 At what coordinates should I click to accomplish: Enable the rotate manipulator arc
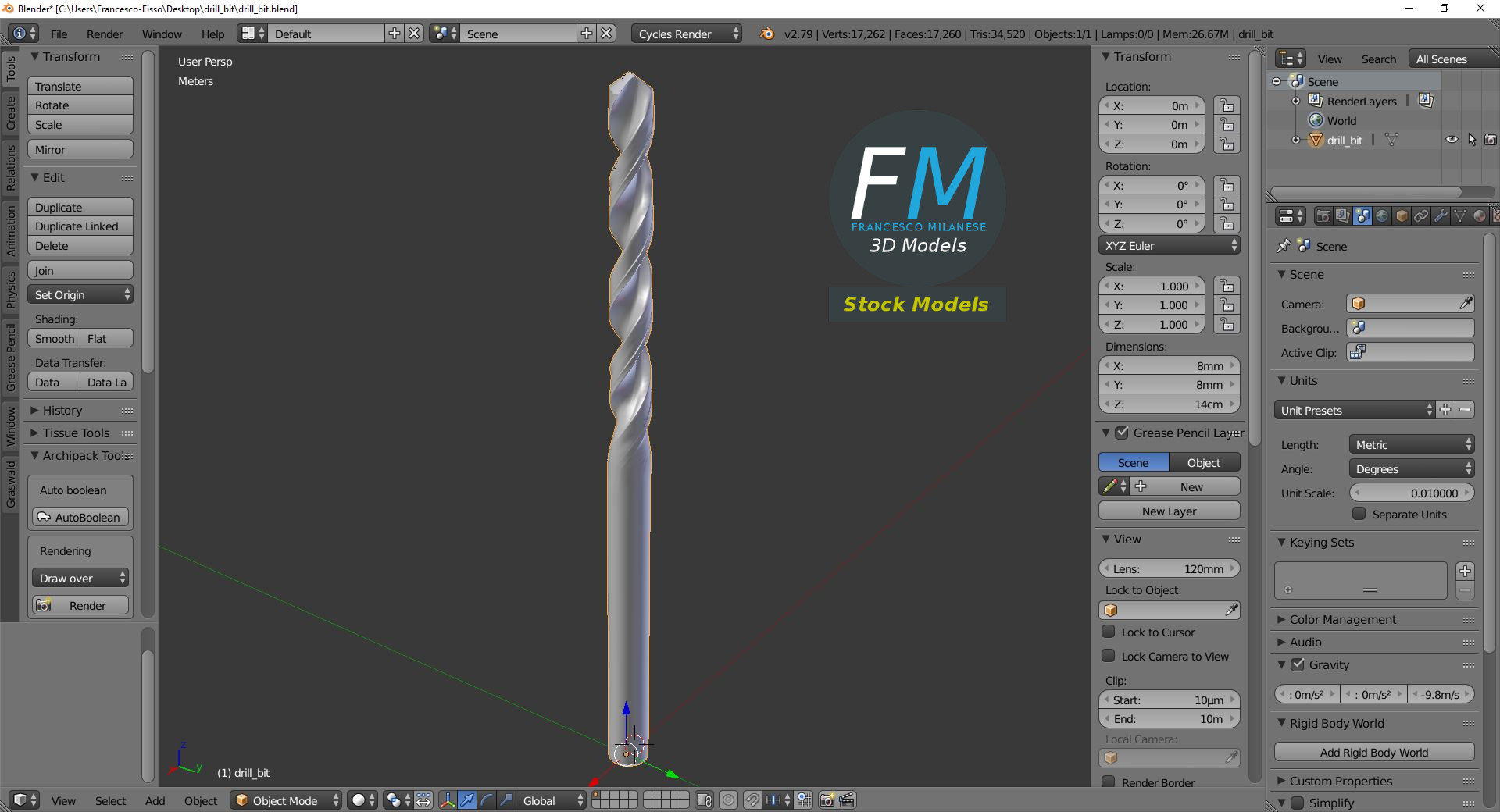[487, 800]
